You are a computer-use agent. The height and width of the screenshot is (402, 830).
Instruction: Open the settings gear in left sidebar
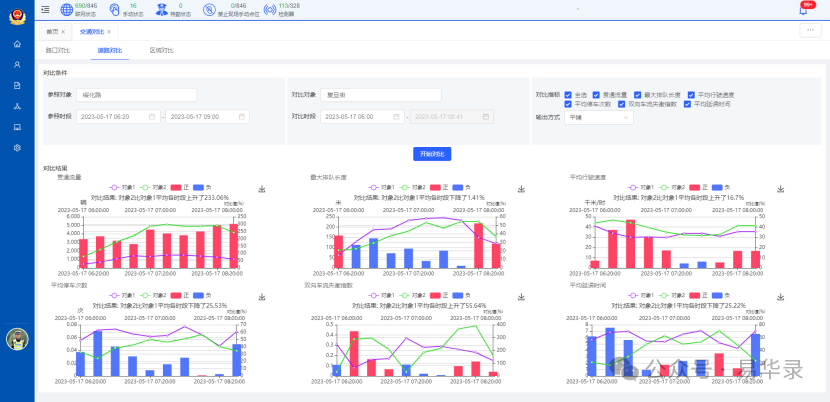point(17,148)
